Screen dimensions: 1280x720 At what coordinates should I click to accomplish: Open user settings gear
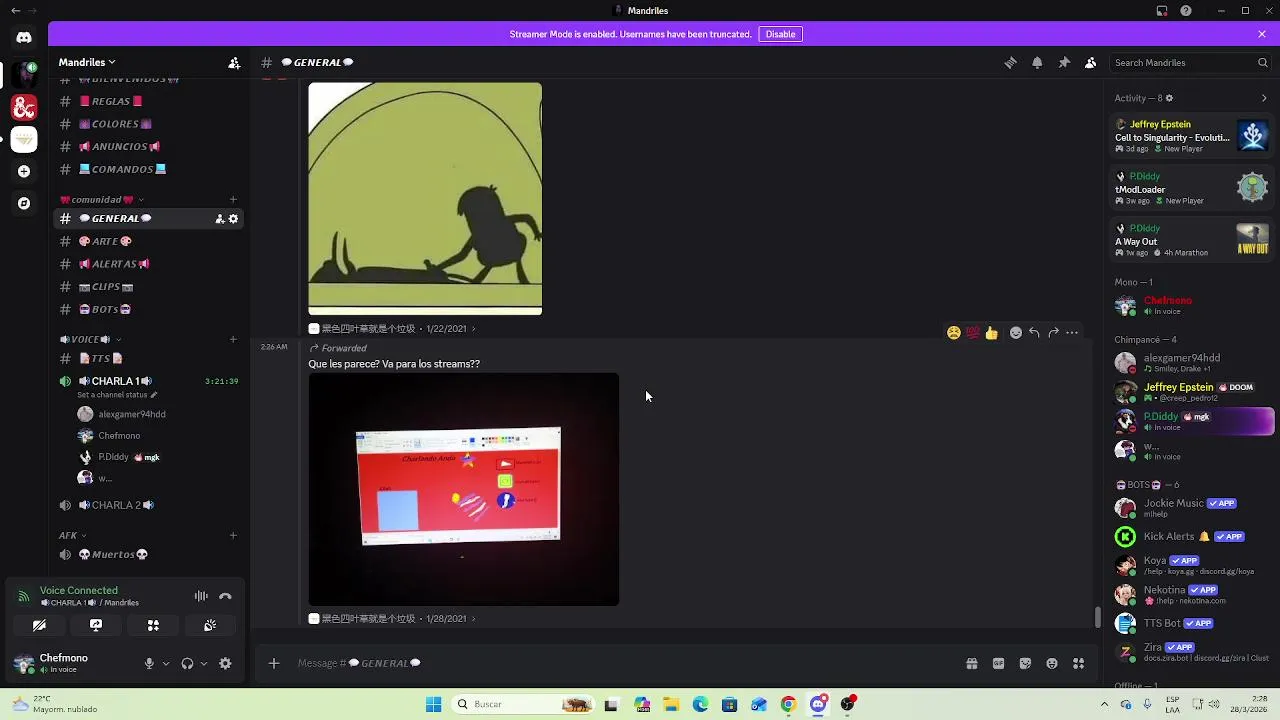point(225,663)
